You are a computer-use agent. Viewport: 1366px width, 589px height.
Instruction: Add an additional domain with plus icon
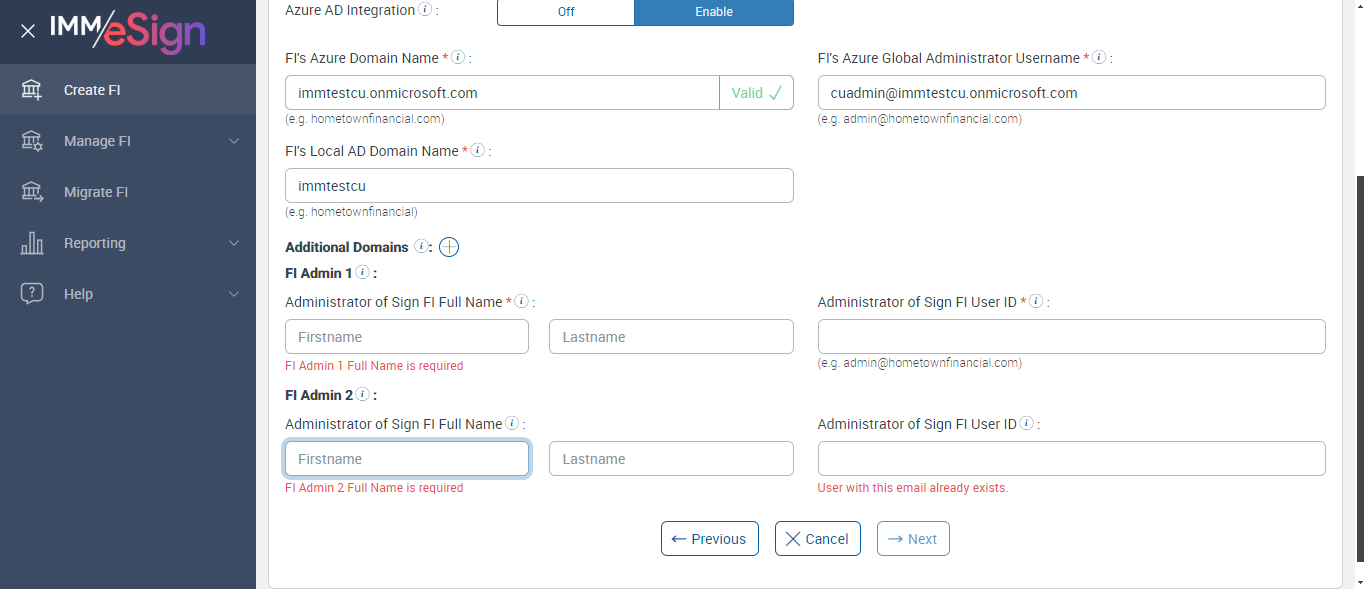coord(449,247)
